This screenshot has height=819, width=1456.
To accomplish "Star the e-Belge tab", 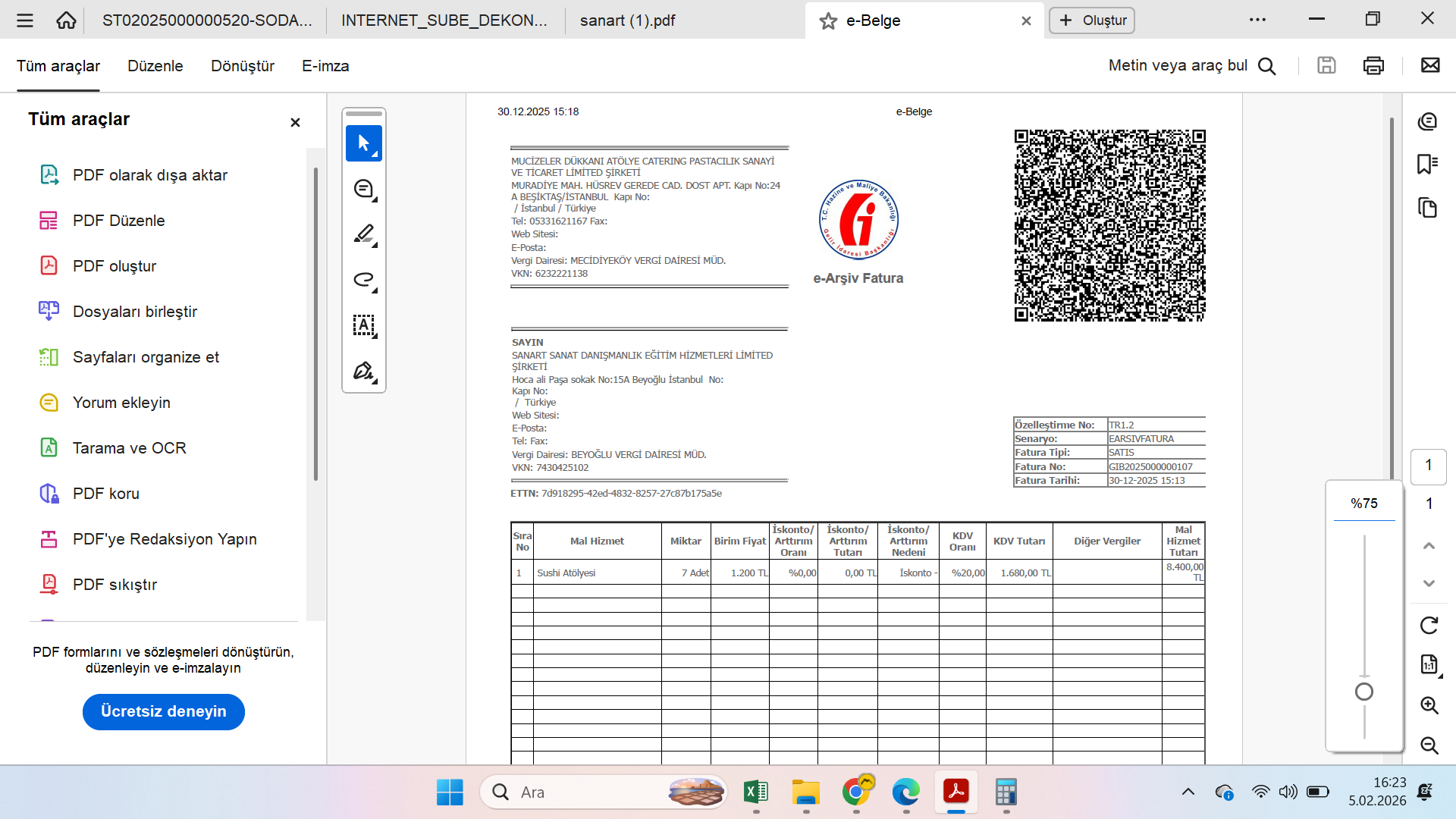I will (x=828, y=21).
